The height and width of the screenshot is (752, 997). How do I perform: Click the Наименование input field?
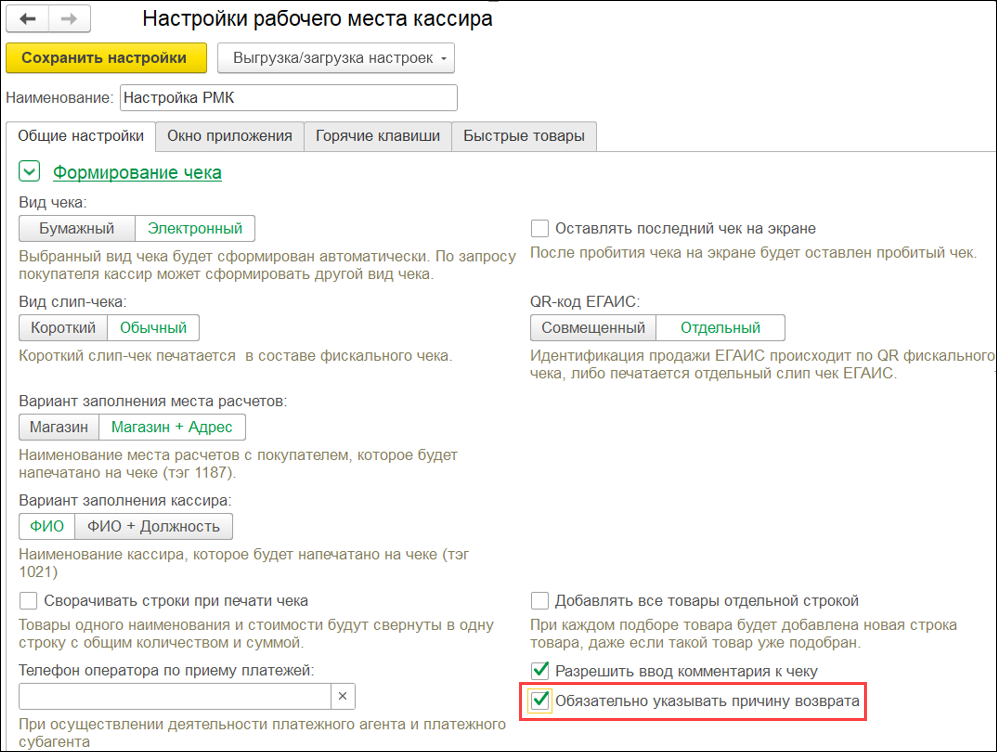(x=288, y=97)
